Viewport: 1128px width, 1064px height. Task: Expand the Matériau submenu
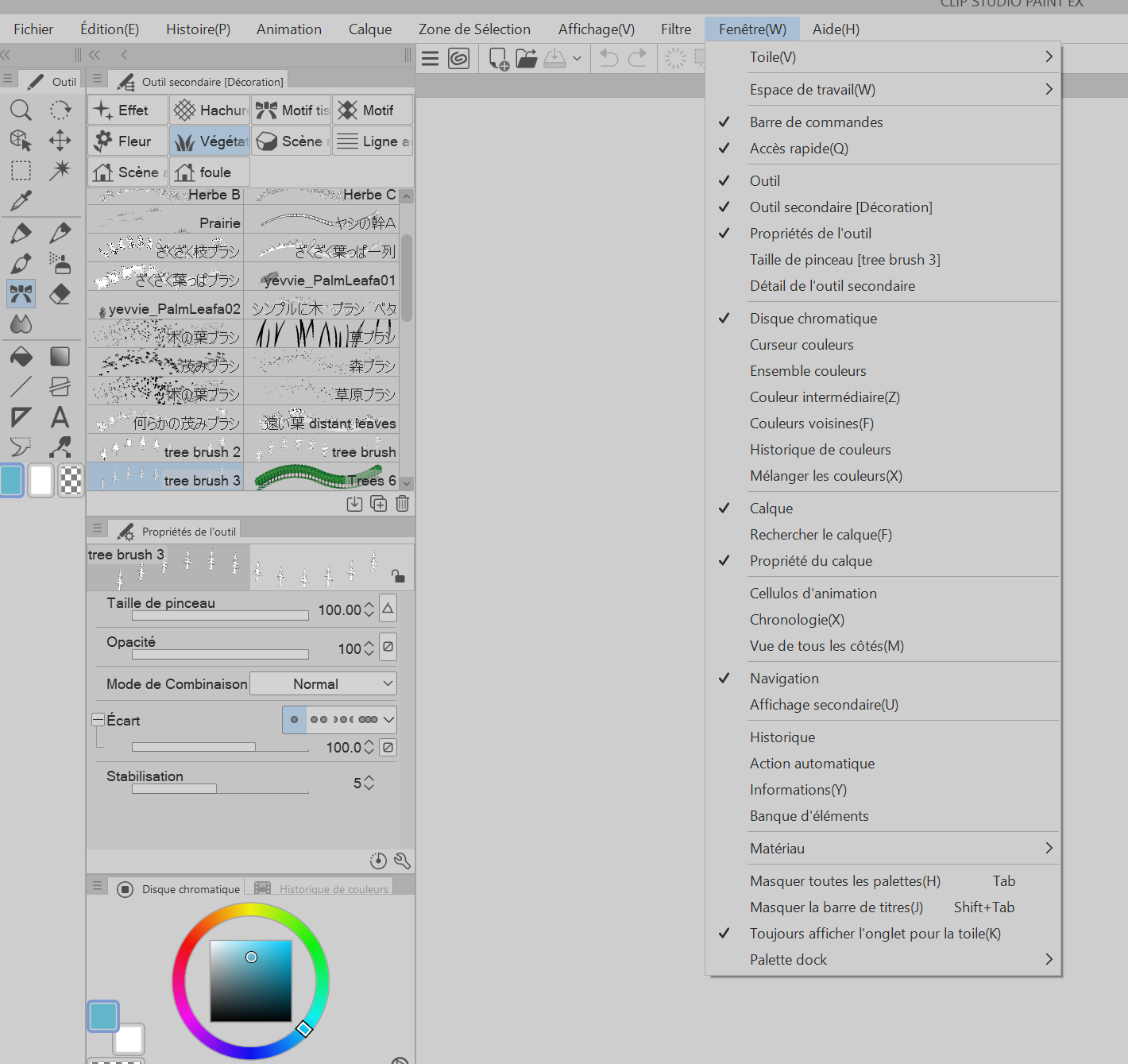883,849
